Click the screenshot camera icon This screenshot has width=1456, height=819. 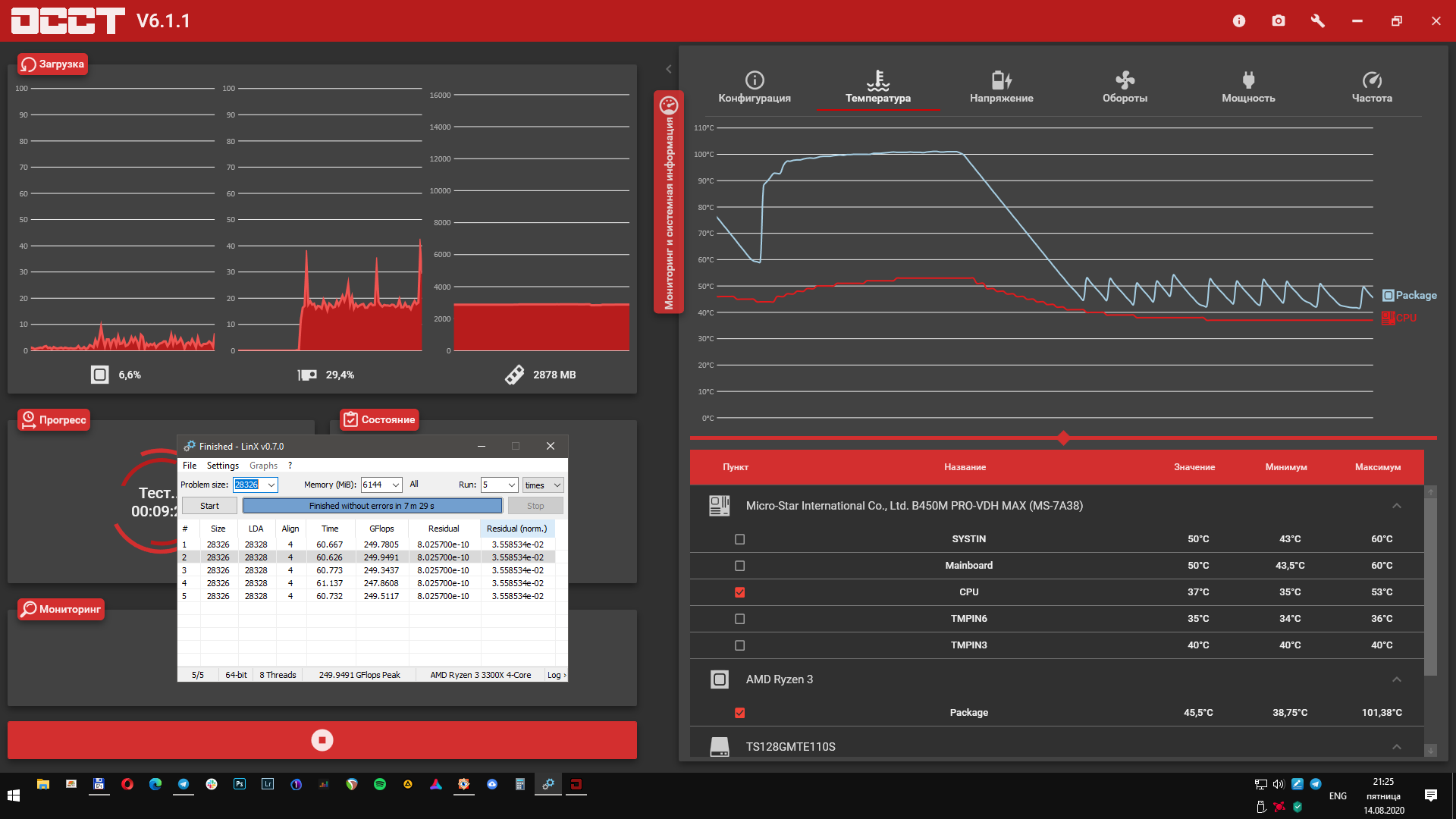pyautogui.click(x=1279, y=21)
